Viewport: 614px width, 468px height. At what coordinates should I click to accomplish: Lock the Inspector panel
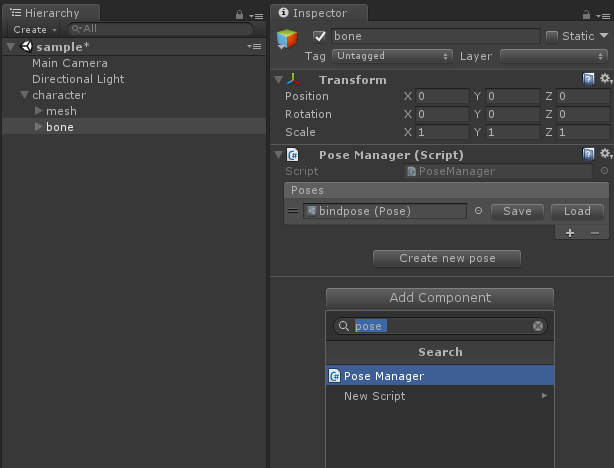[x=586, y=15]
